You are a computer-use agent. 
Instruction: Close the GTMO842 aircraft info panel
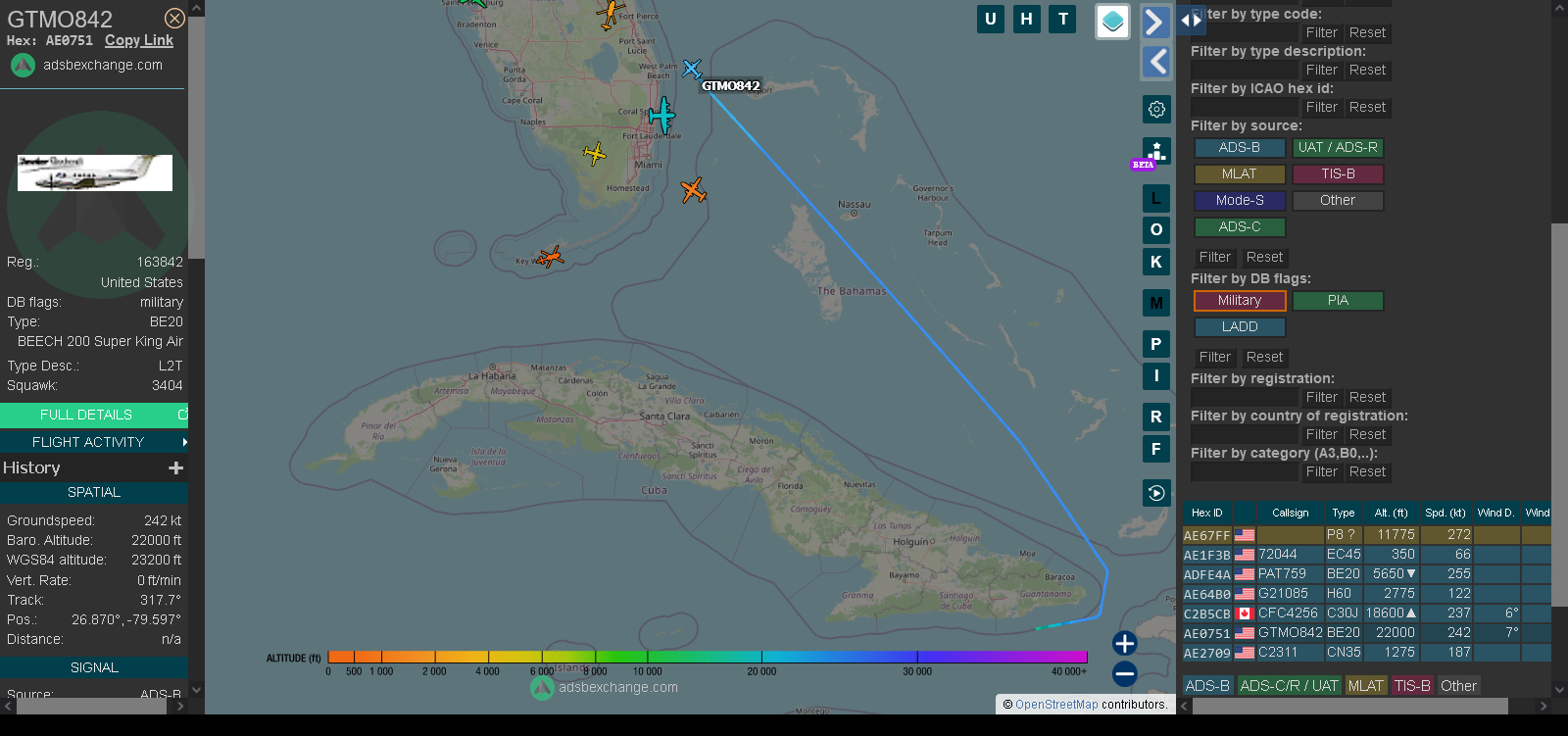(174, 19)
